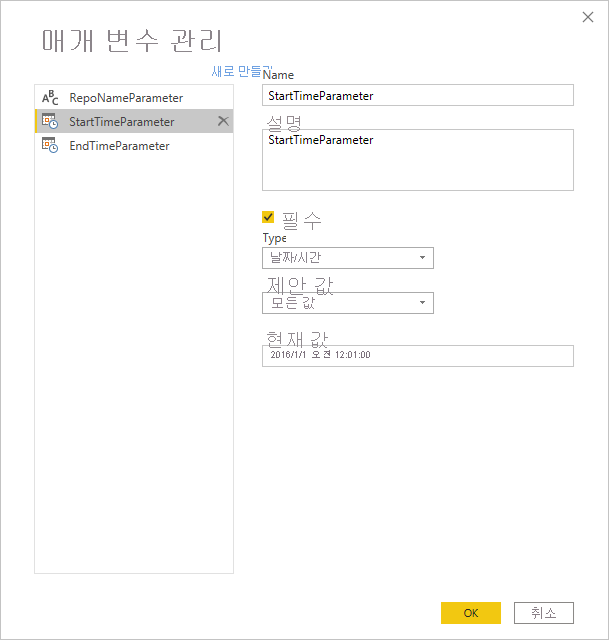This screenshot has width=609, height=640.
Task: Click the text-type icon beside RepoNameParameter
Action: pyautogui.click(x=50, y=98)
